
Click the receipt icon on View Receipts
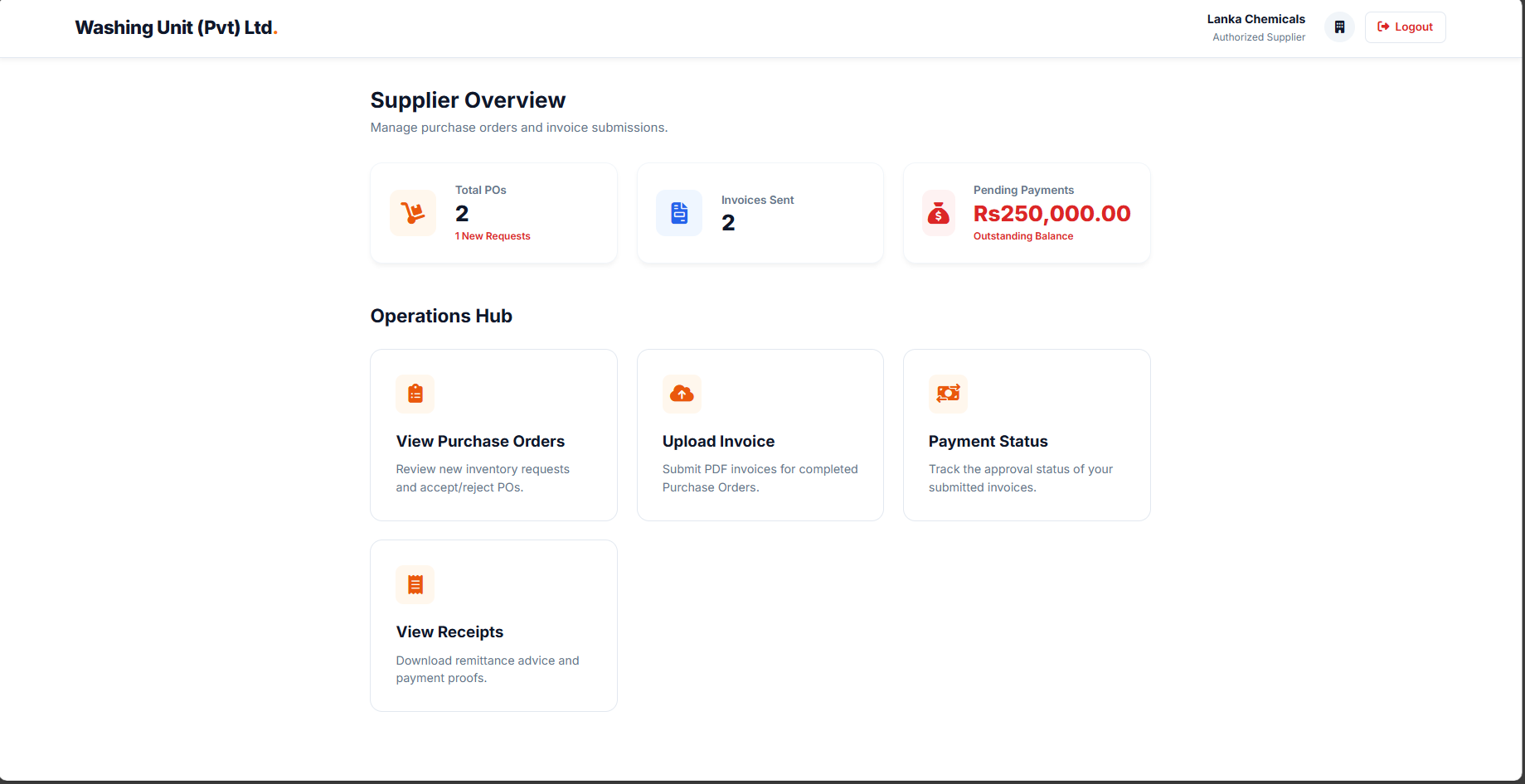pos(415,584)
